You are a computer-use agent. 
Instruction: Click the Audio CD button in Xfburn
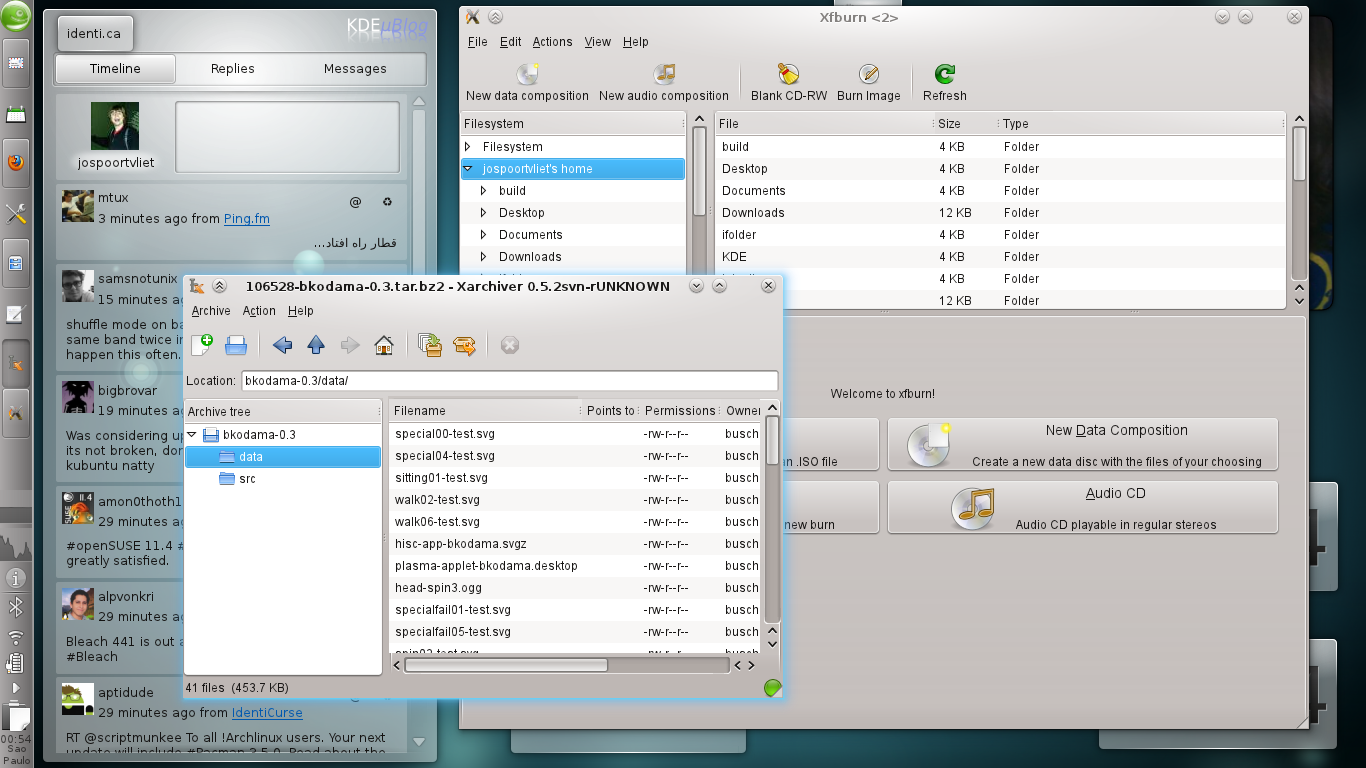[x=1082, y=507]
